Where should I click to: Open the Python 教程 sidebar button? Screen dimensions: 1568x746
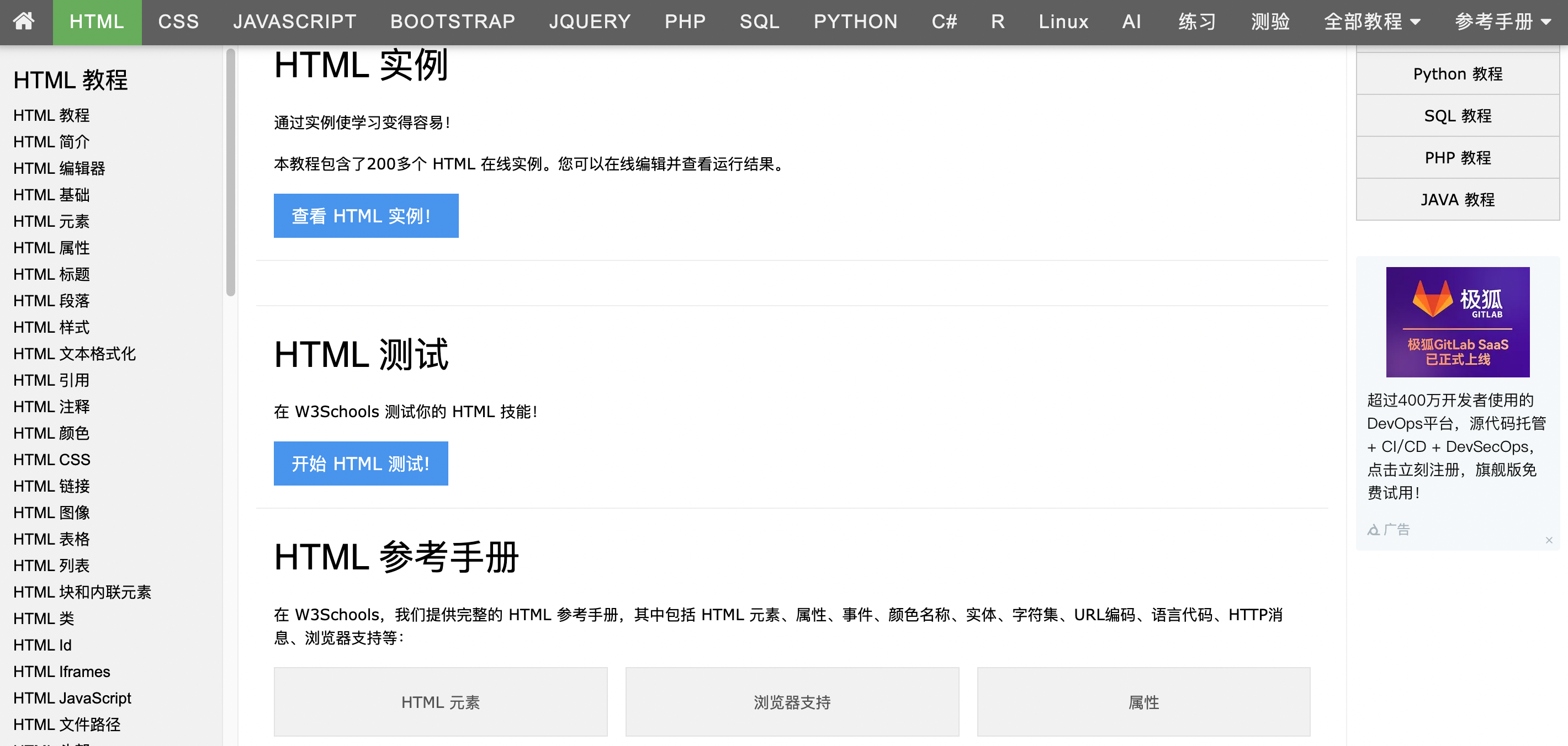[1458, 73]
